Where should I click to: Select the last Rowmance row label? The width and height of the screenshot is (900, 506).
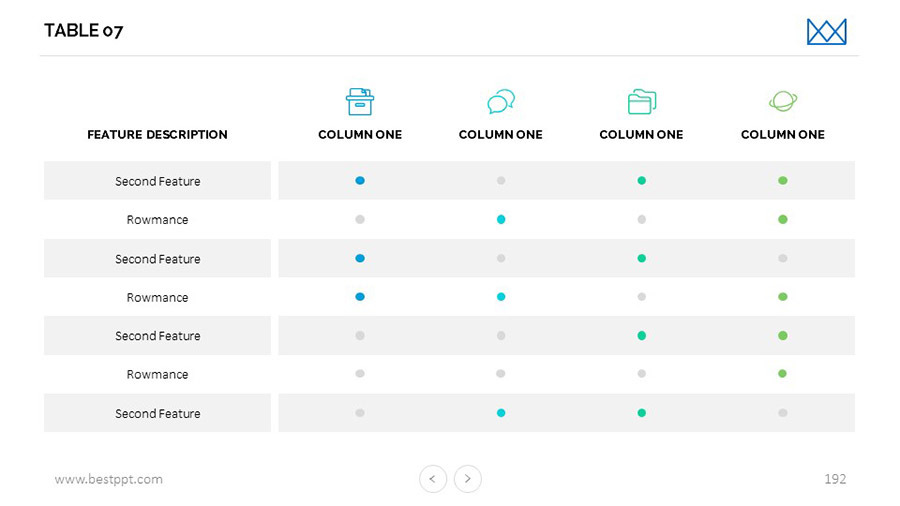157,374
